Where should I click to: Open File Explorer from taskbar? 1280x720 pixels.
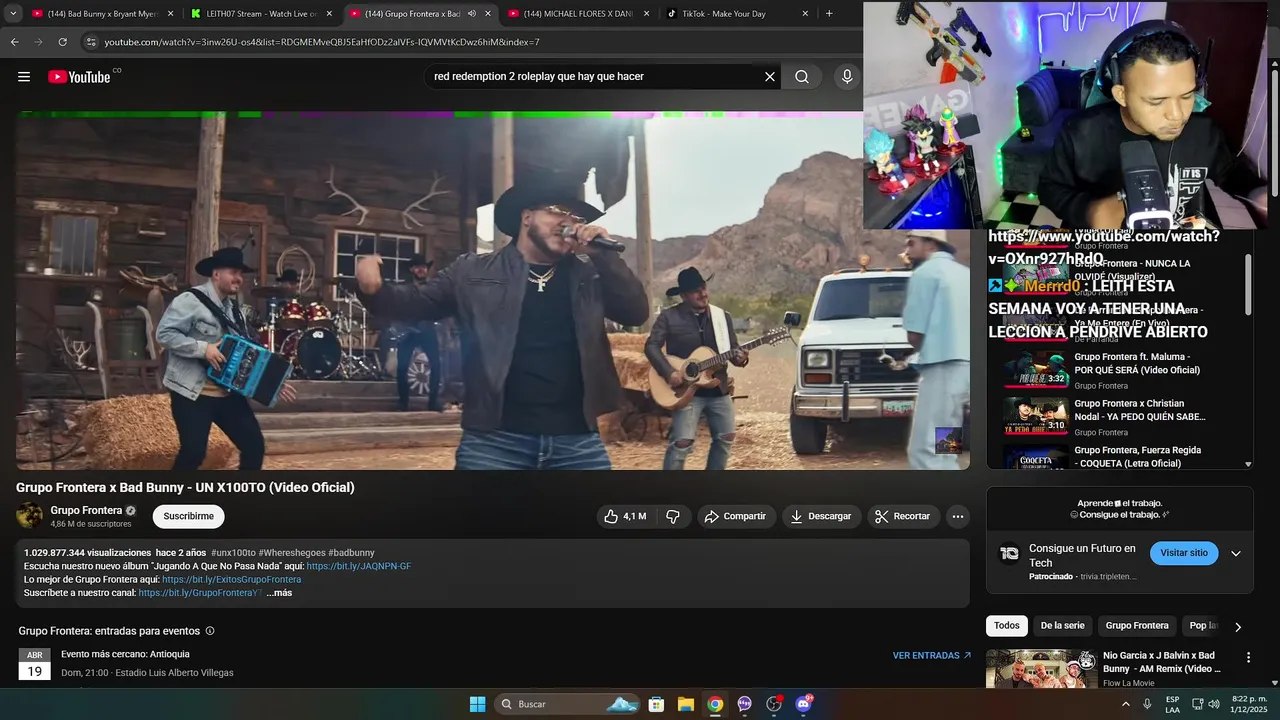pyautogui.click(x=686, y=704)
